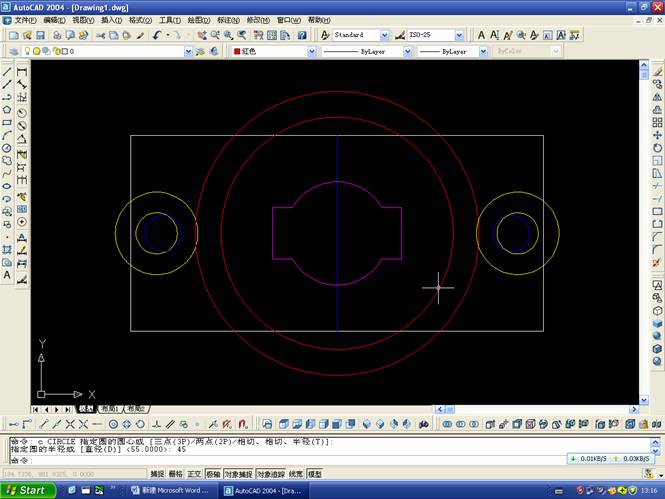
Task: Click the 模型 button in status bar
Action: 315,474
